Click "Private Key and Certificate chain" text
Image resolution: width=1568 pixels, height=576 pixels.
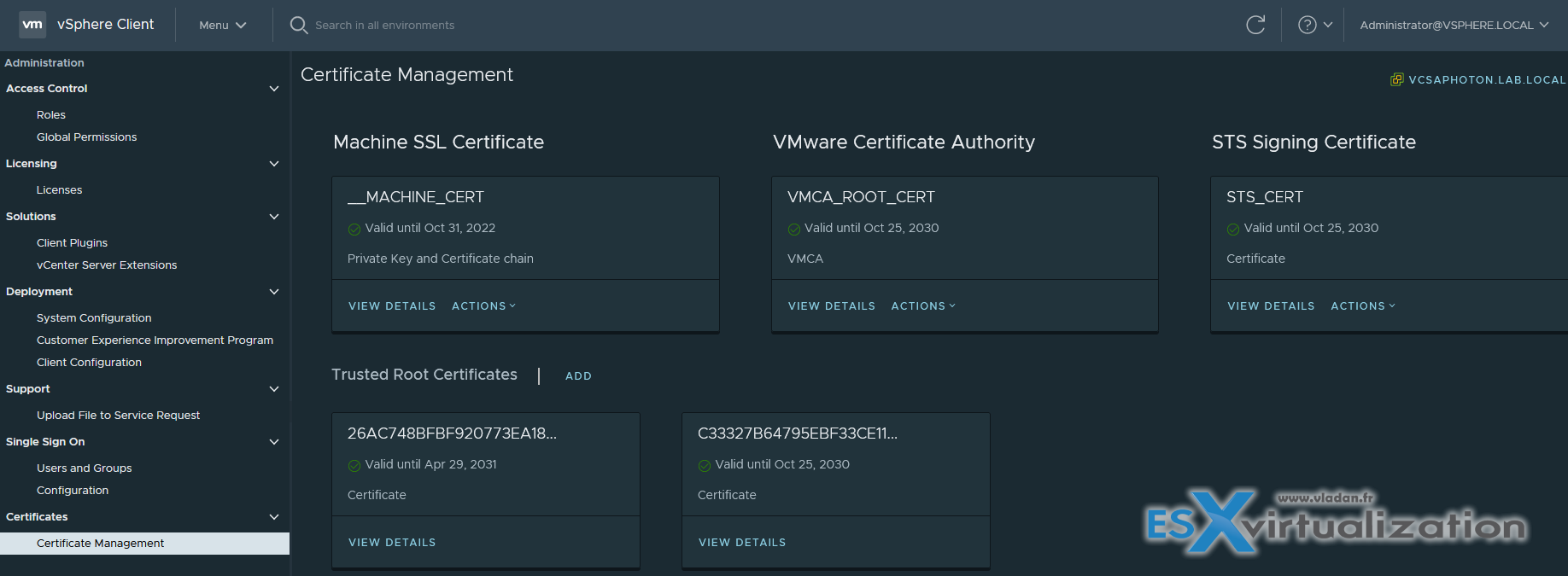point(440,259)
